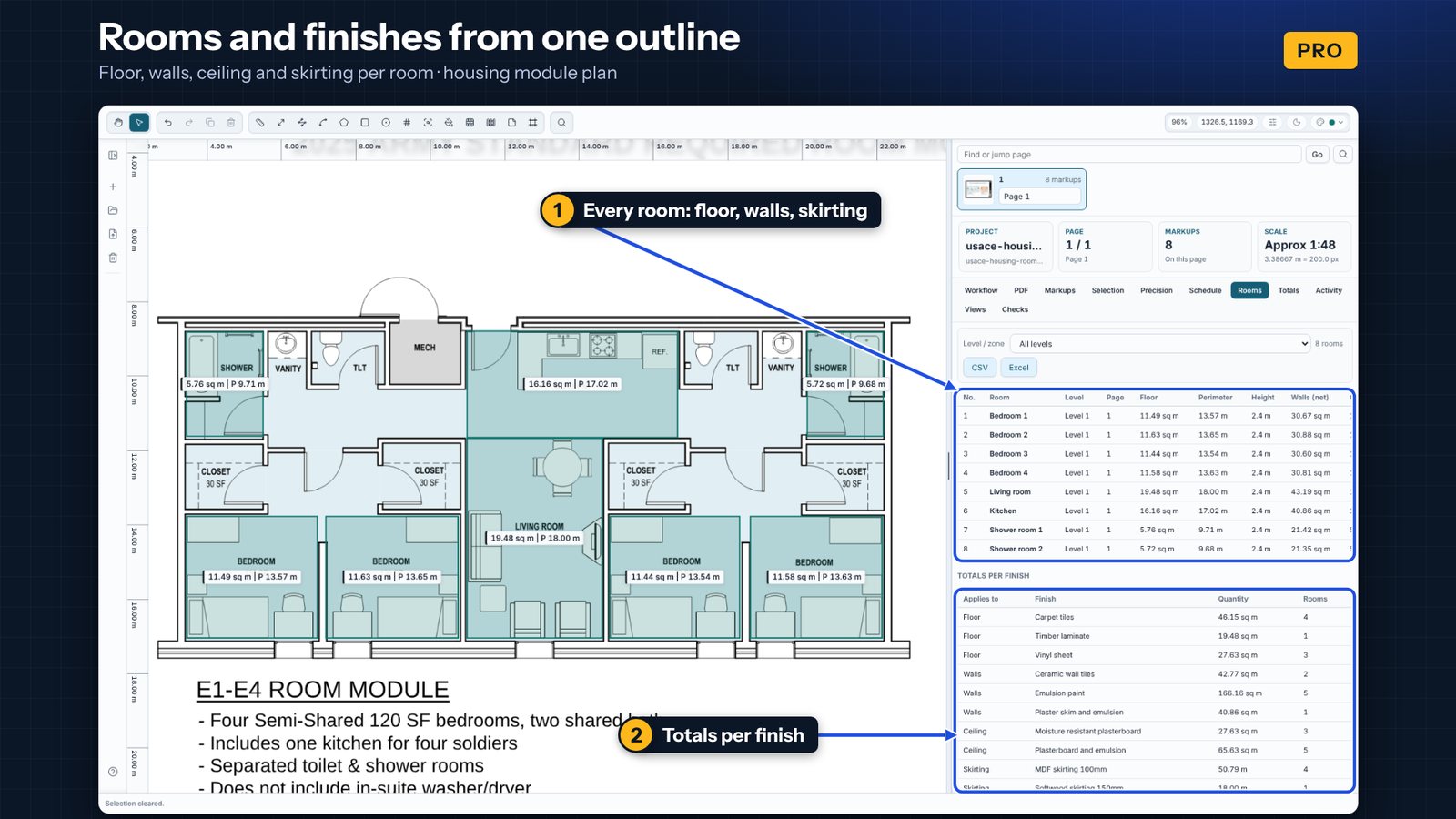The width and height of the screenshot is (1456, 819).
Task: Open the All levels zone dropdown
Action: pyautogui.click(x=1160, y=344)
